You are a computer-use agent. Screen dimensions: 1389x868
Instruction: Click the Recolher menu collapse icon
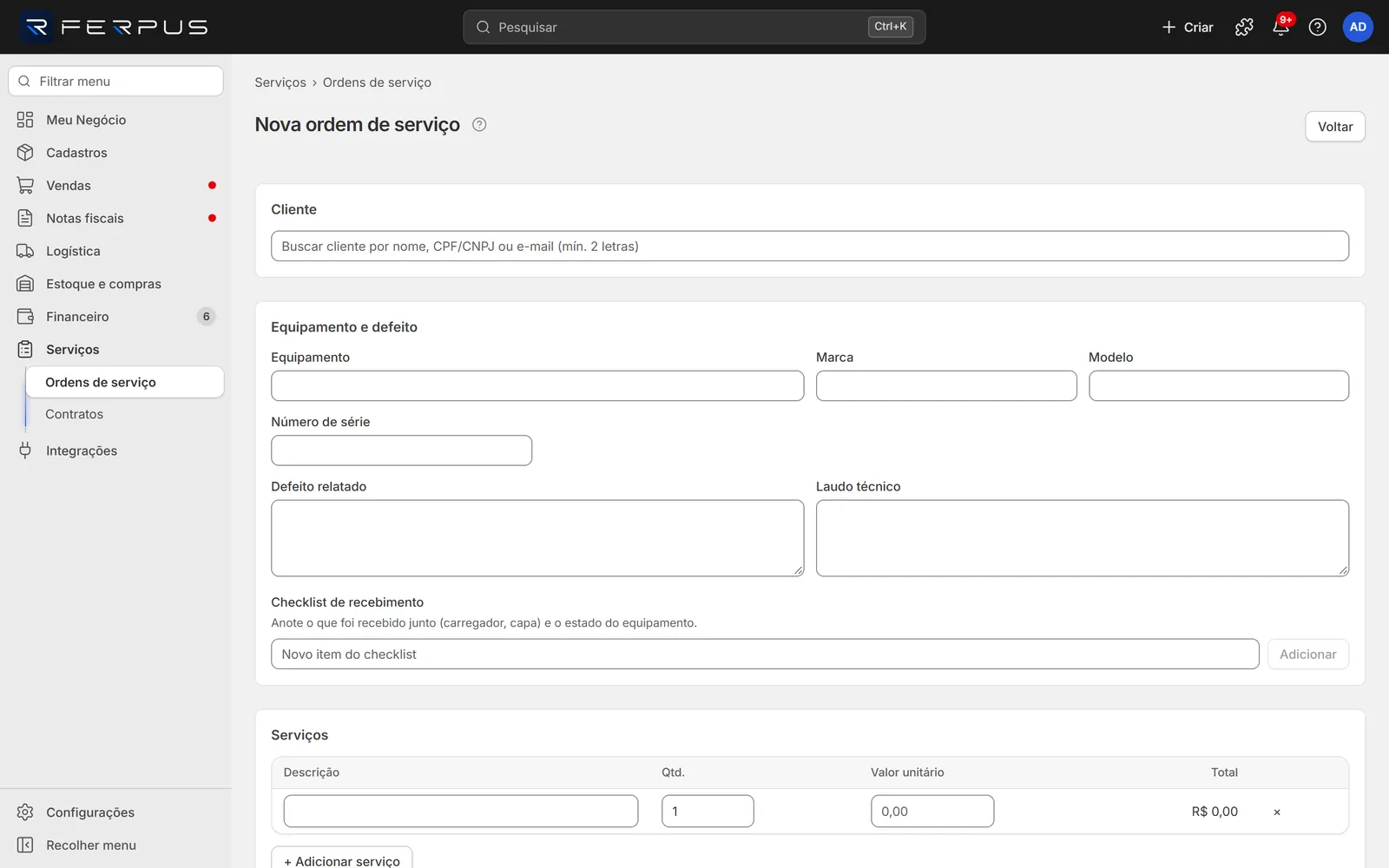coord(25,845)
